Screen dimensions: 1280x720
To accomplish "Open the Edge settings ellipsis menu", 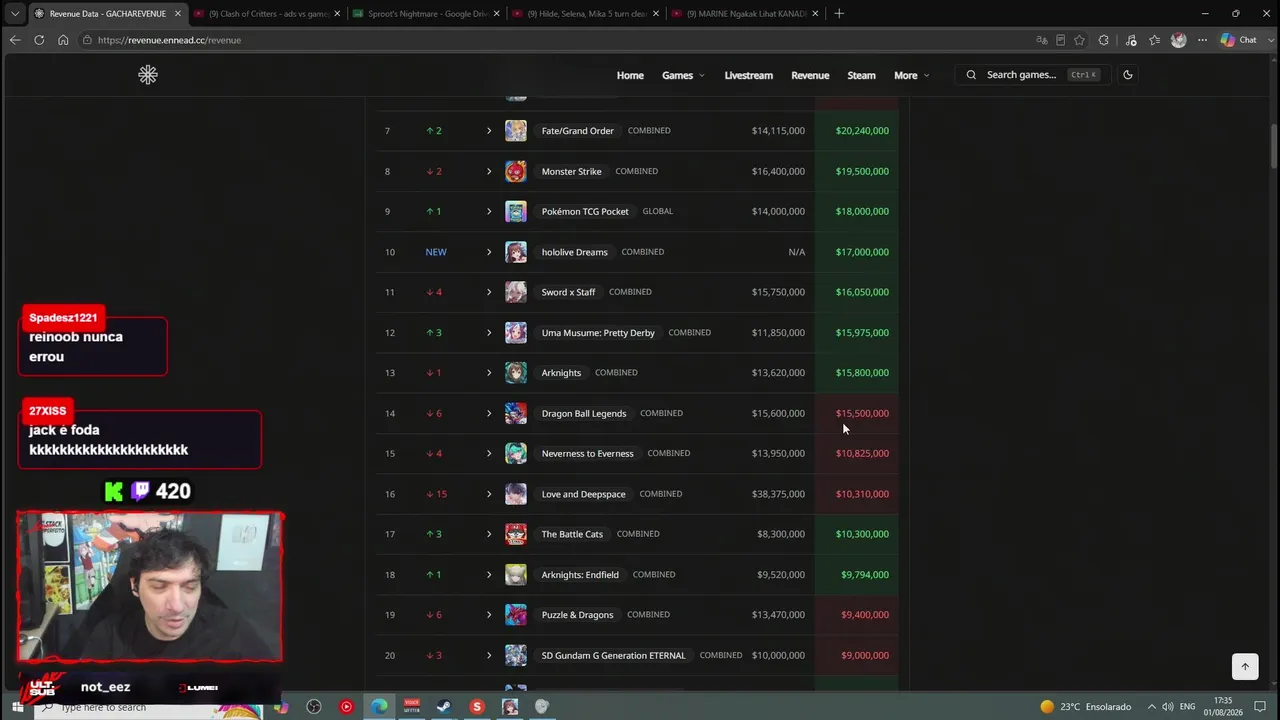I will point(1202,40).
